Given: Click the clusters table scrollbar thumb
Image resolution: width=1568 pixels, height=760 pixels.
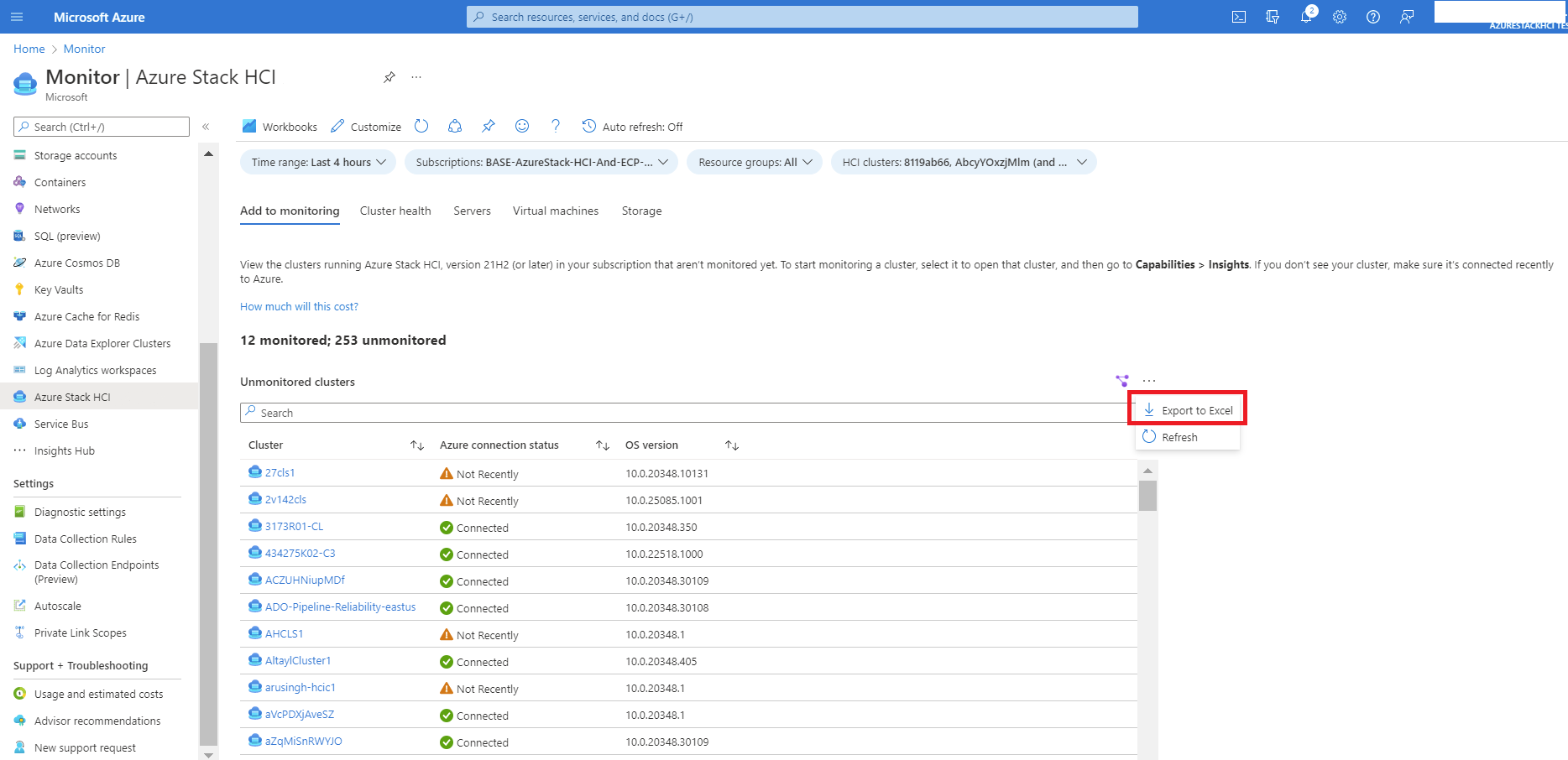Looking at the screenshot, I should (1147, 495).
